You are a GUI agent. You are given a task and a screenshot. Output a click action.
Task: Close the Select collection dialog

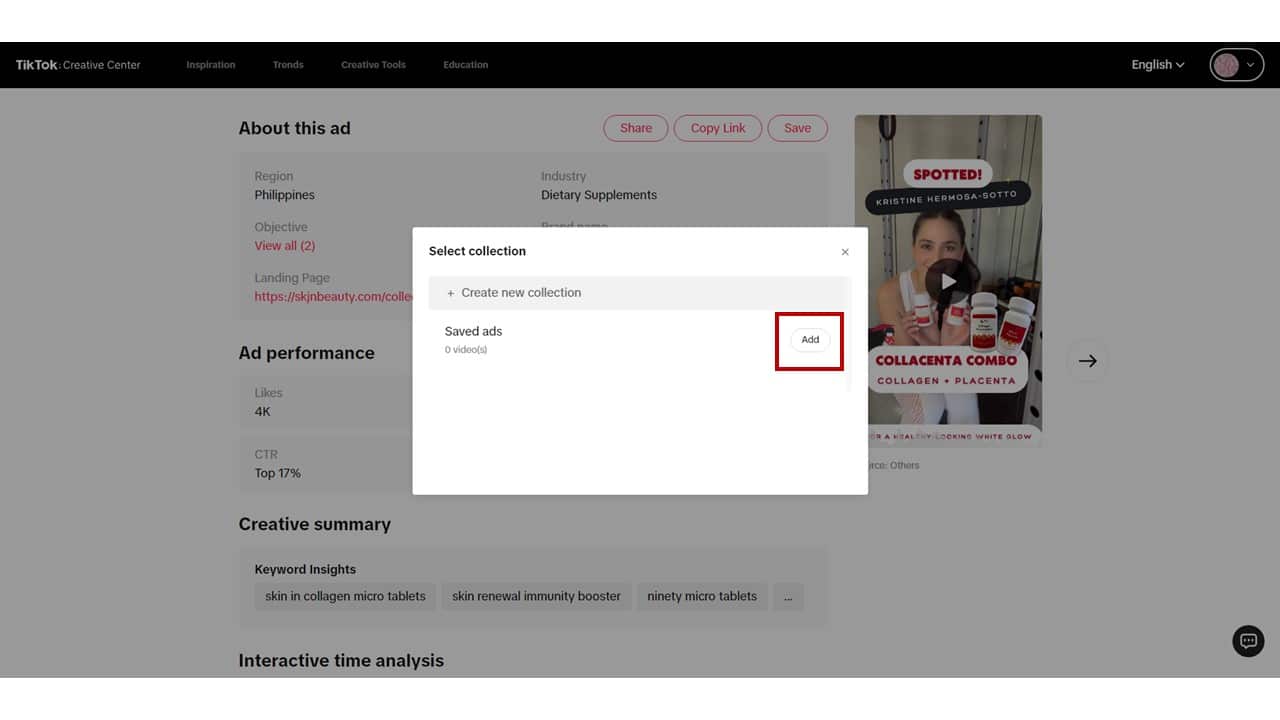[845, 252]
